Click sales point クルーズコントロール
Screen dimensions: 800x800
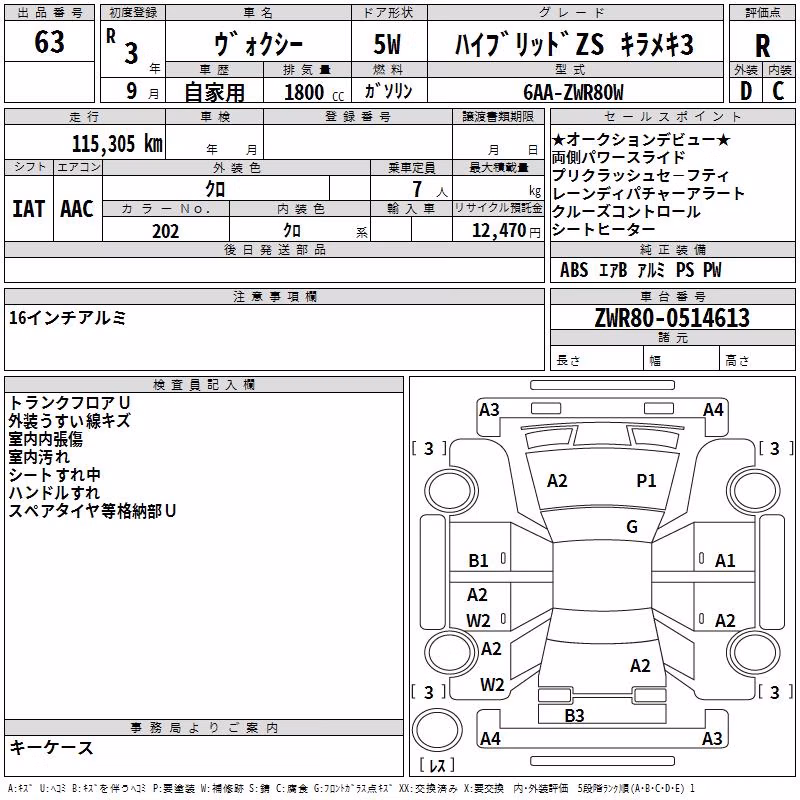(x=626, y=211)
